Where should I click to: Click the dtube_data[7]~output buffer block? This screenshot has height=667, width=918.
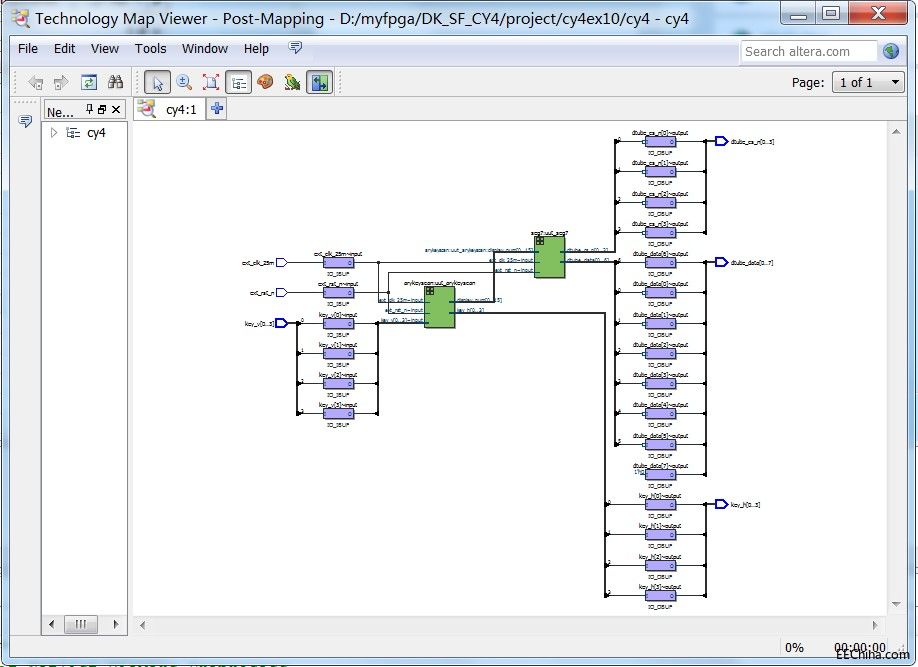pos(660,474)
